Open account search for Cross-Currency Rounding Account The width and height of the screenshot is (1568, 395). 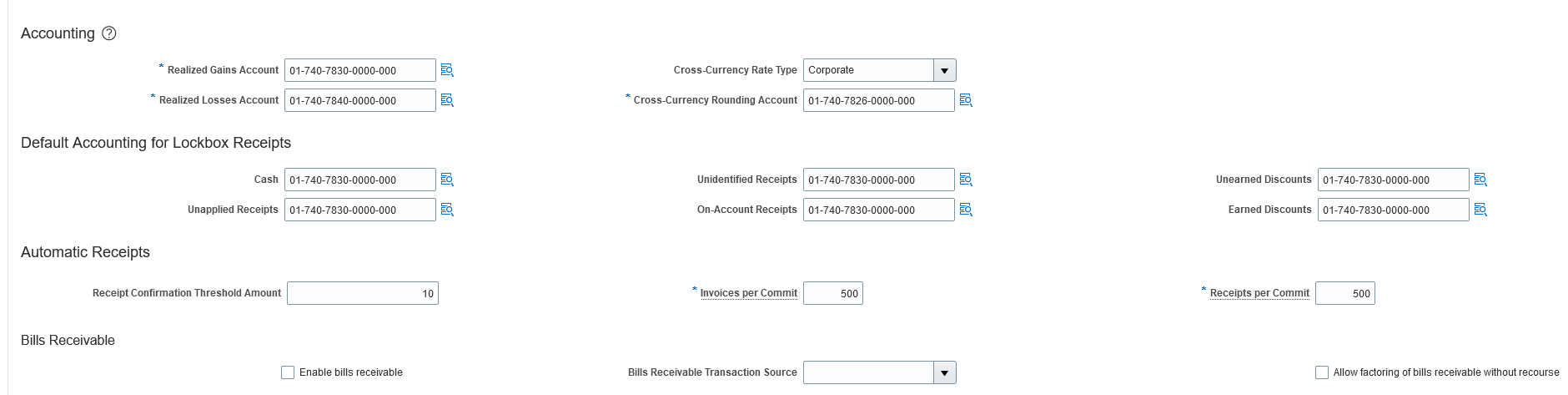click(x=966, y=100)
